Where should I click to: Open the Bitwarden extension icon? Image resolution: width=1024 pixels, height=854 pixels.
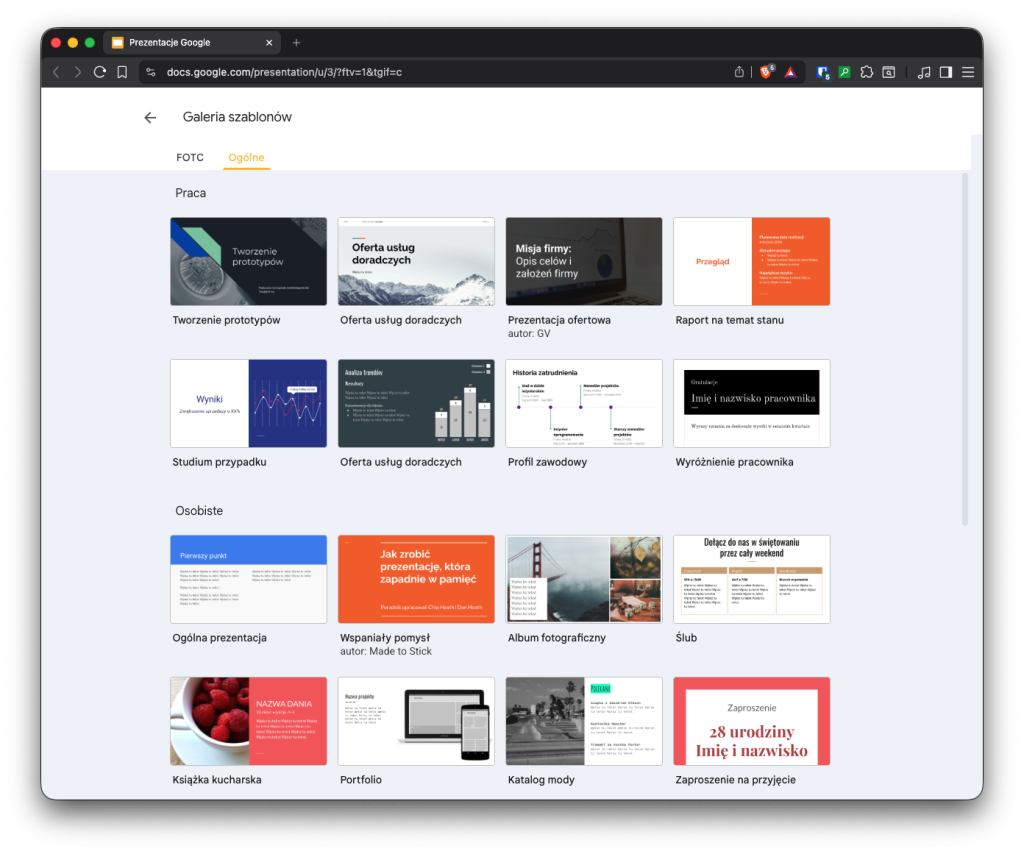pyautogui.click(x=823, y=72)
